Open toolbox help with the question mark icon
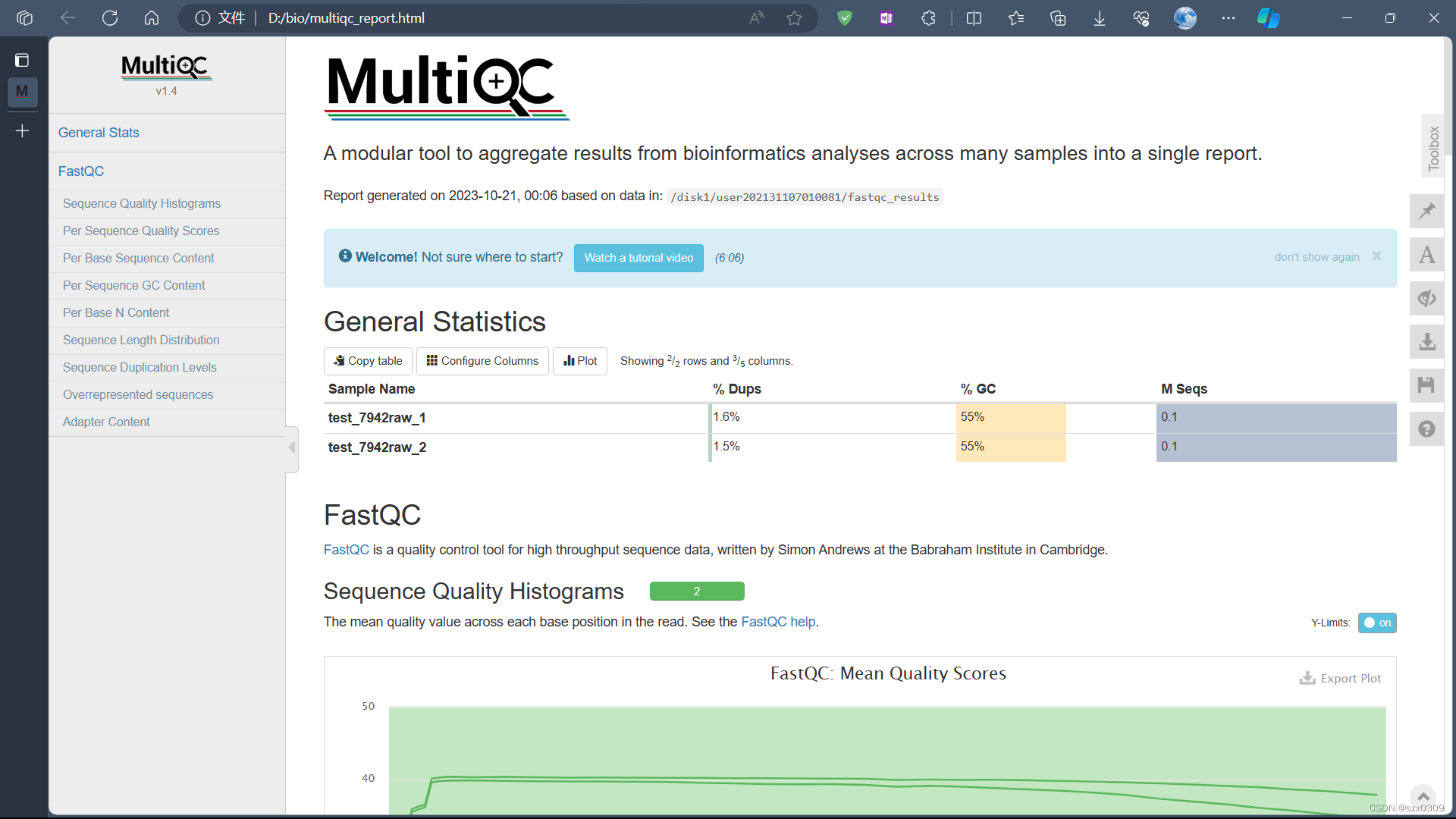1456x819 pixels. point(1426,428)
